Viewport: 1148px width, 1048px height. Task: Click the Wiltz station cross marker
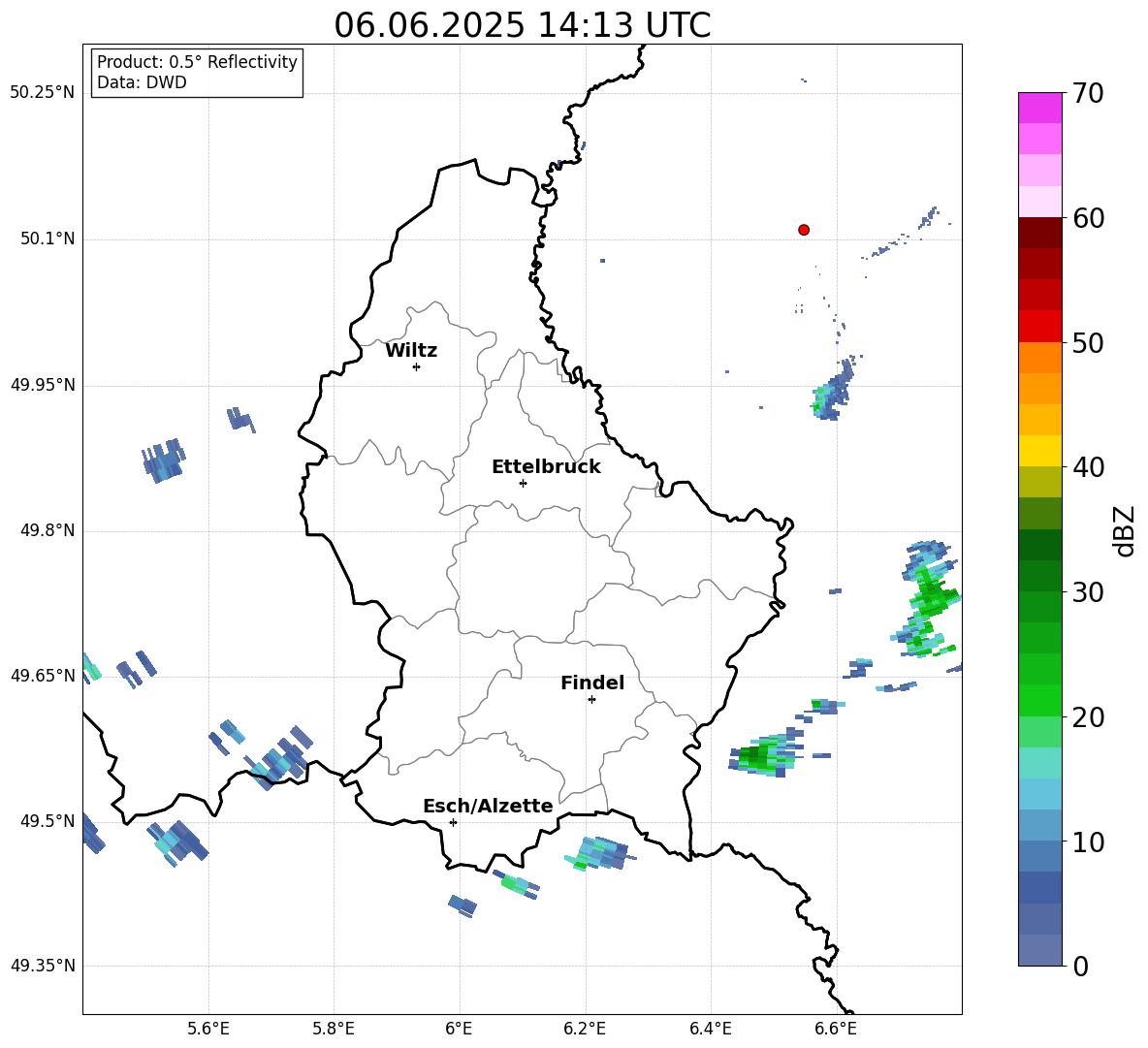417,366
